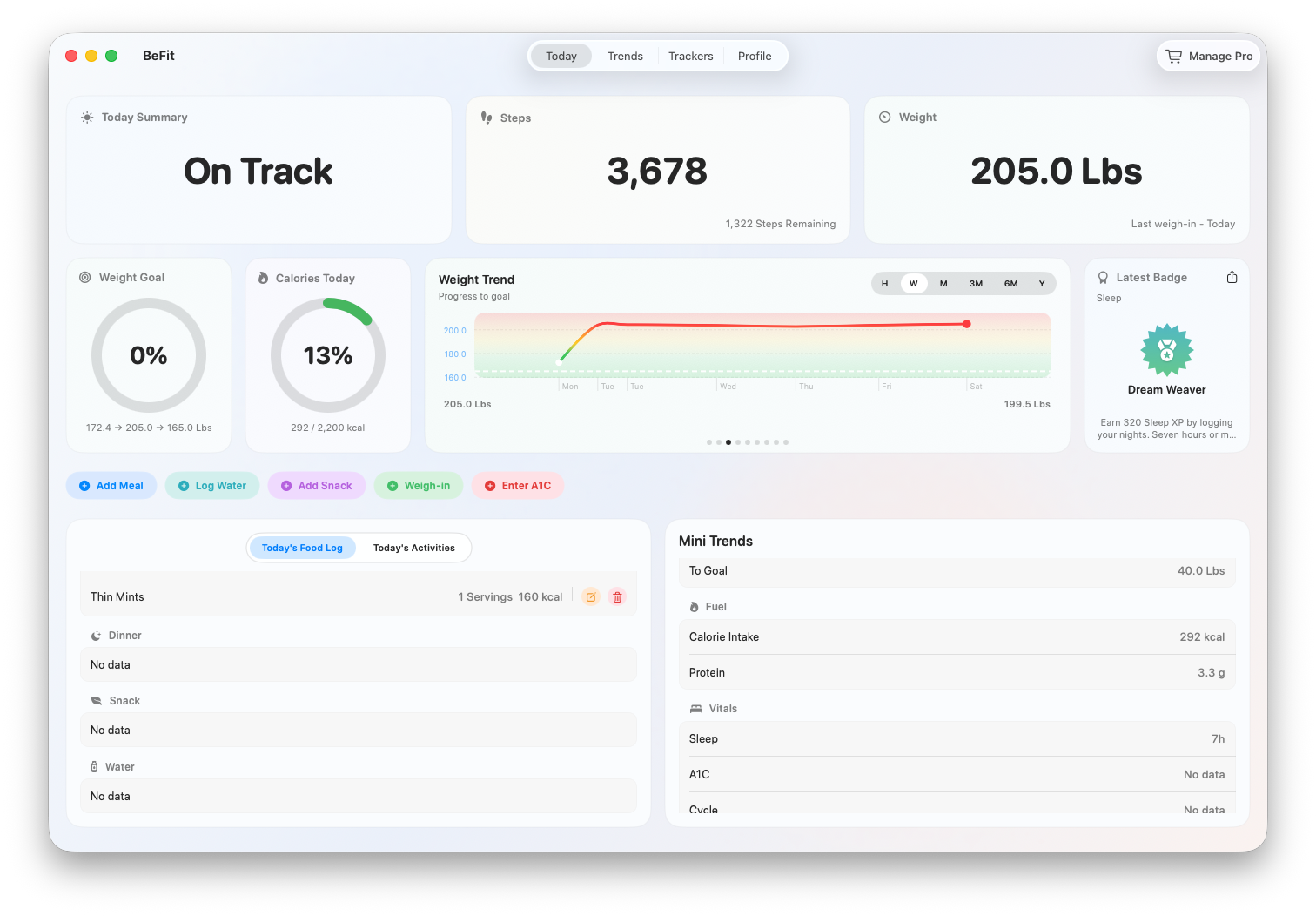Screen dimensions: 1316x916
Task: Click the Enter A1C button
Action: point(518,486)
